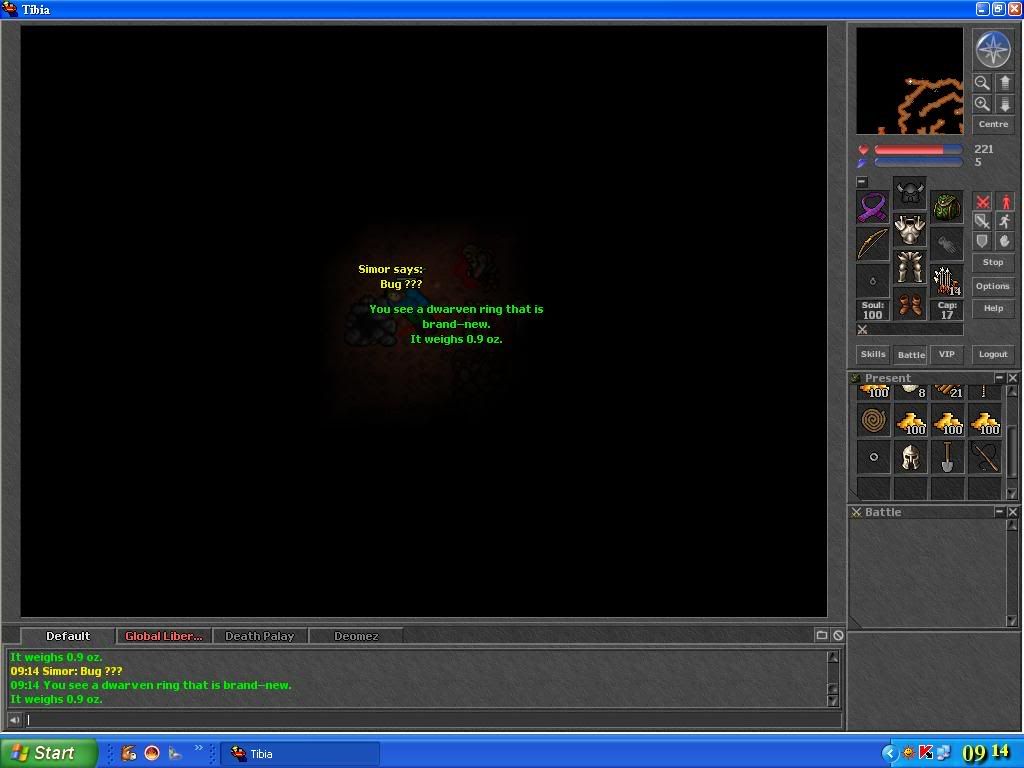Click the Stop button
The height and width of the screenshot is (768, 1024).
pos(993,262)
